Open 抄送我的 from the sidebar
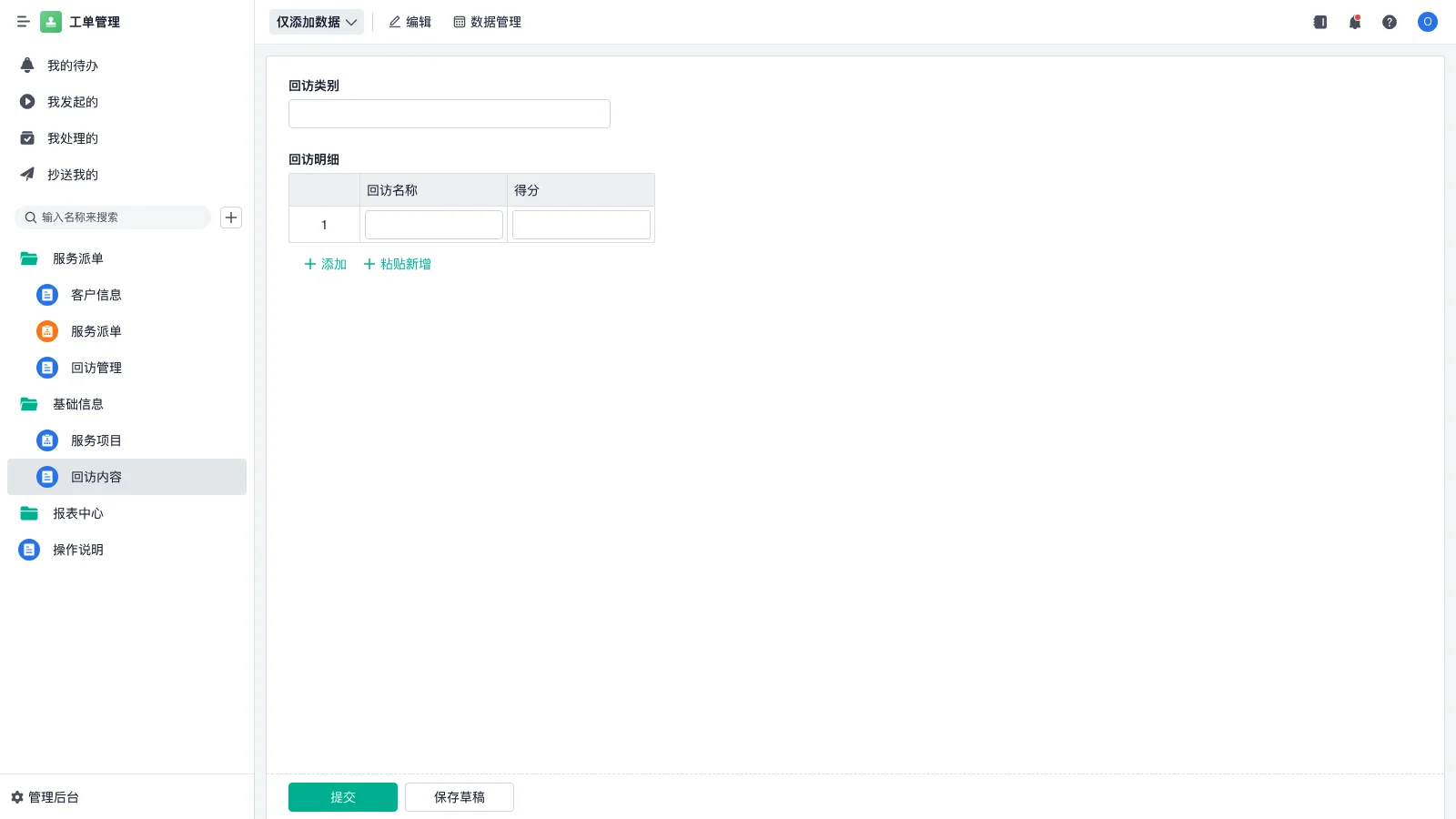 coord(73,174)
